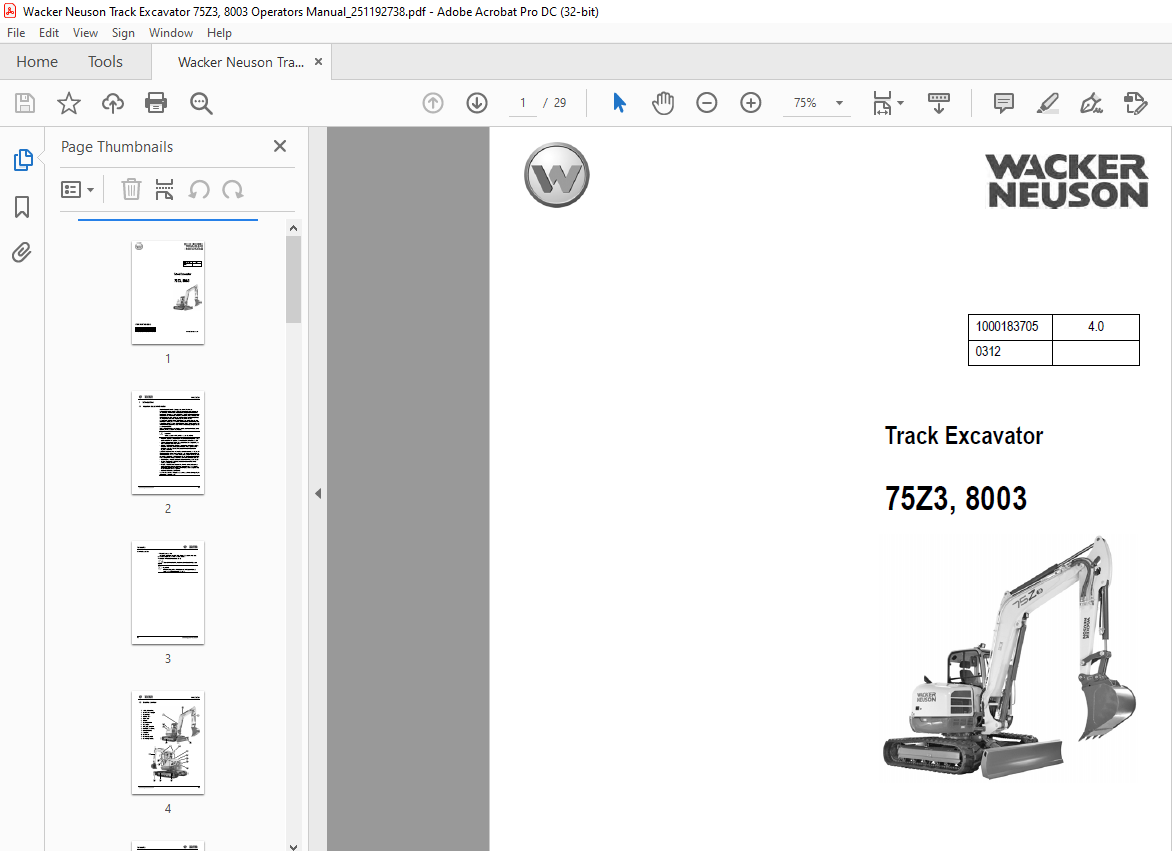1172x851 pixels.
Task: Delete selected page with trash icon
Action: click(x=132, y=189)
